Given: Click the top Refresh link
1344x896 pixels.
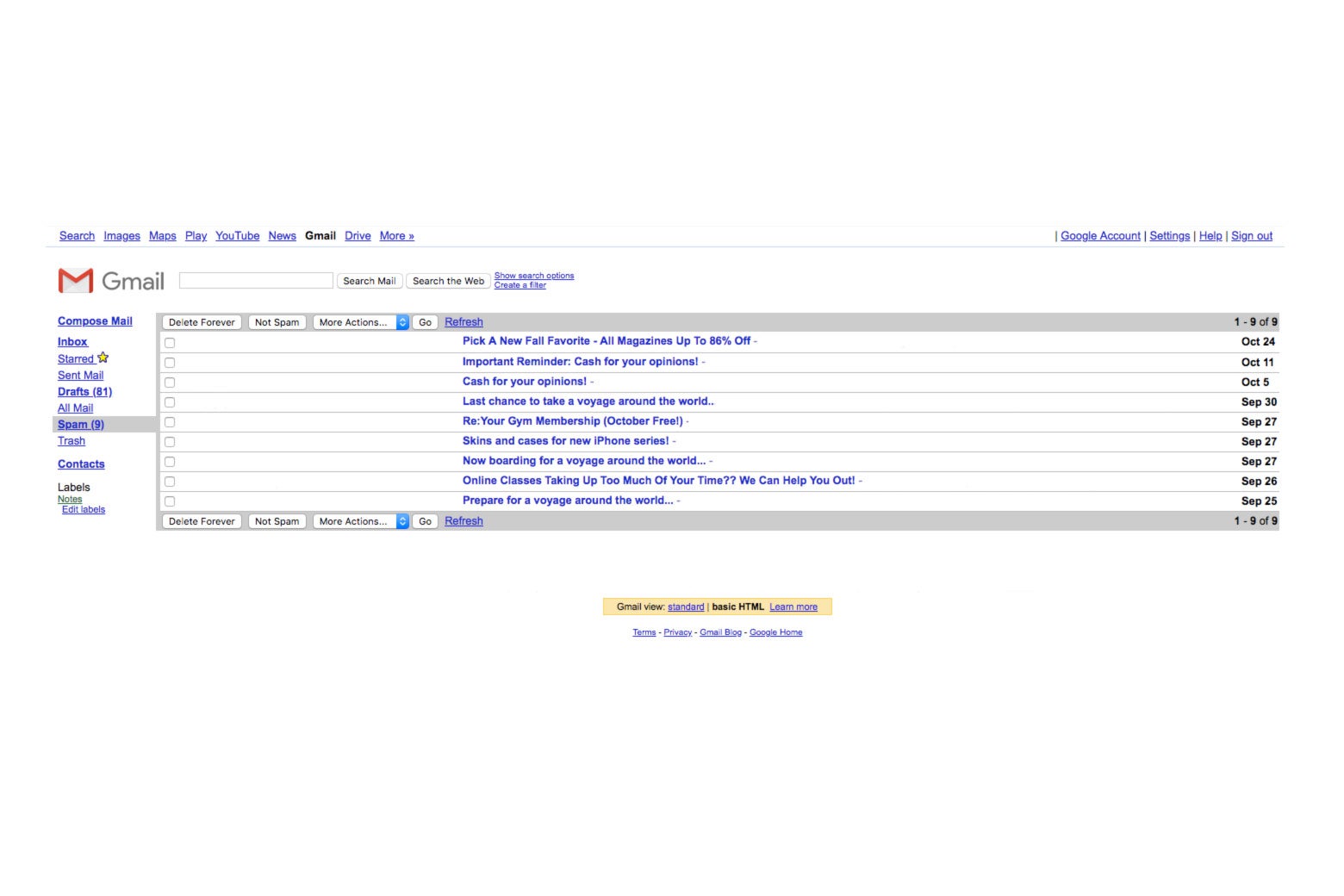Looking at the screenshot, I should coord(464,322).
